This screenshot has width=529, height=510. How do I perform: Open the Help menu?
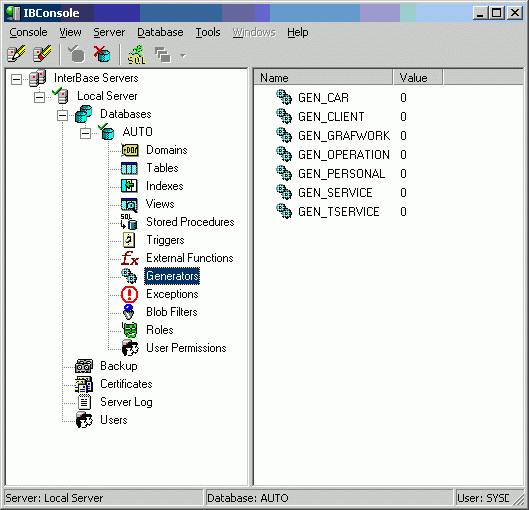click(298, 32)
